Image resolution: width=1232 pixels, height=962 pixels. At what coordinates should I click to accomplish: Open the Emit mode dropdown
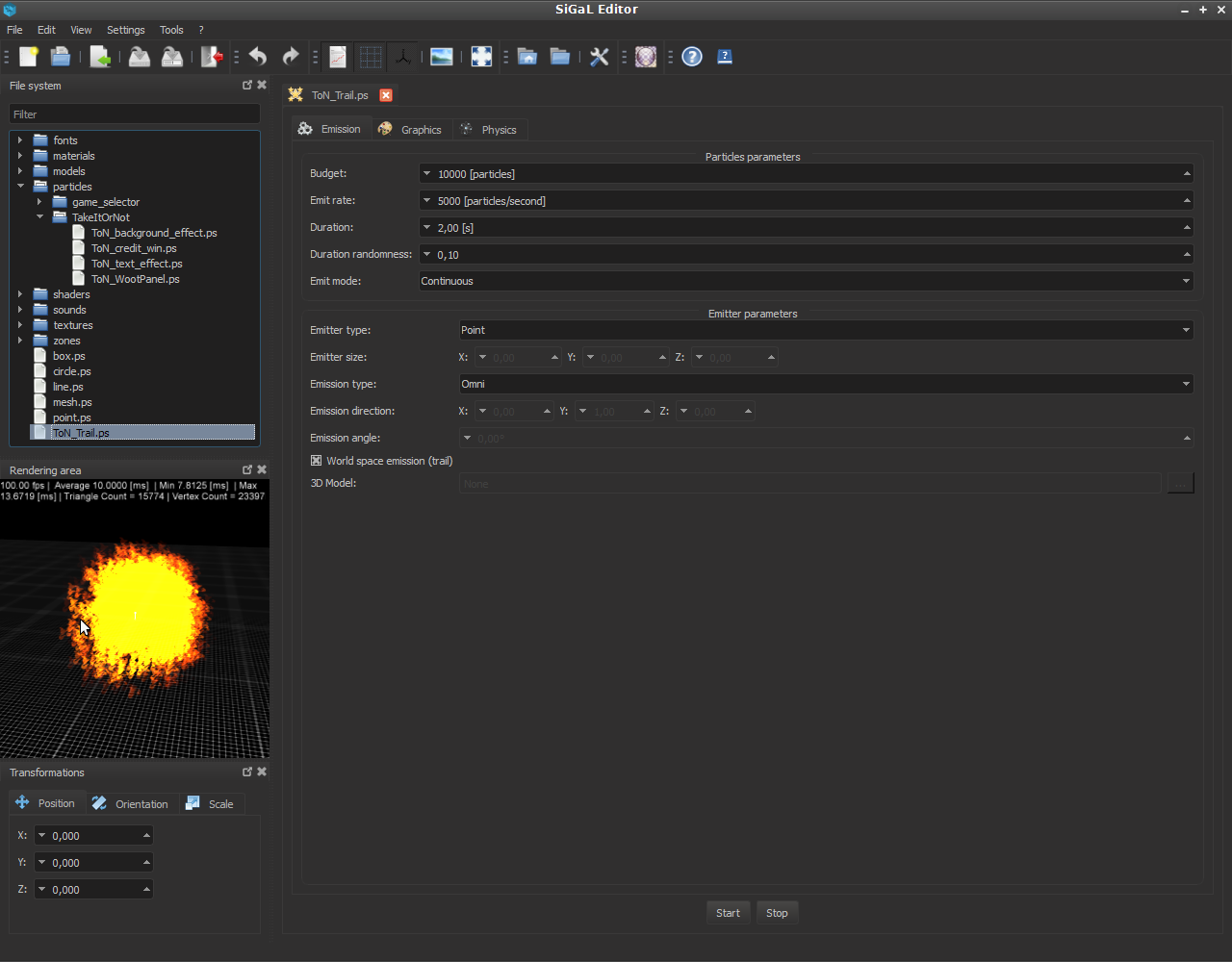806,281
